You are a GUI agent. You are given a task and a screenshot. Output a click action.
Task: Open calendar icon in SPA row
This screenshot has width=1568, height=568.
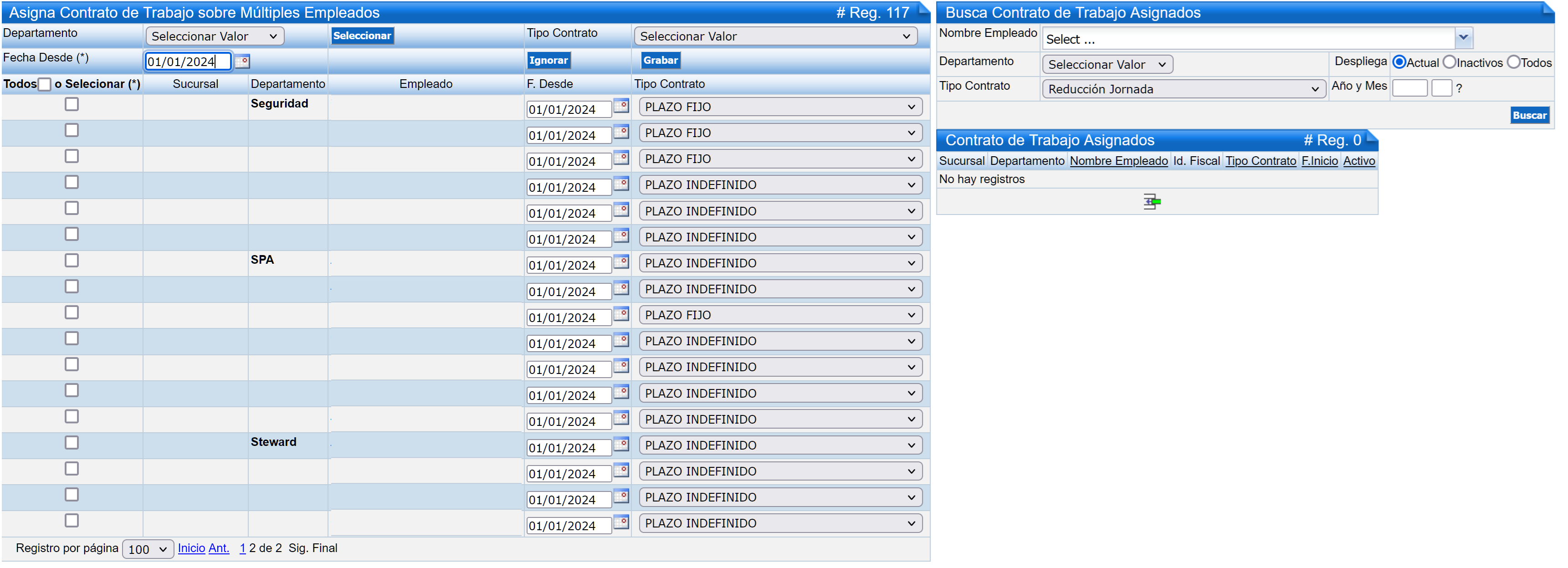pos(621,262)
